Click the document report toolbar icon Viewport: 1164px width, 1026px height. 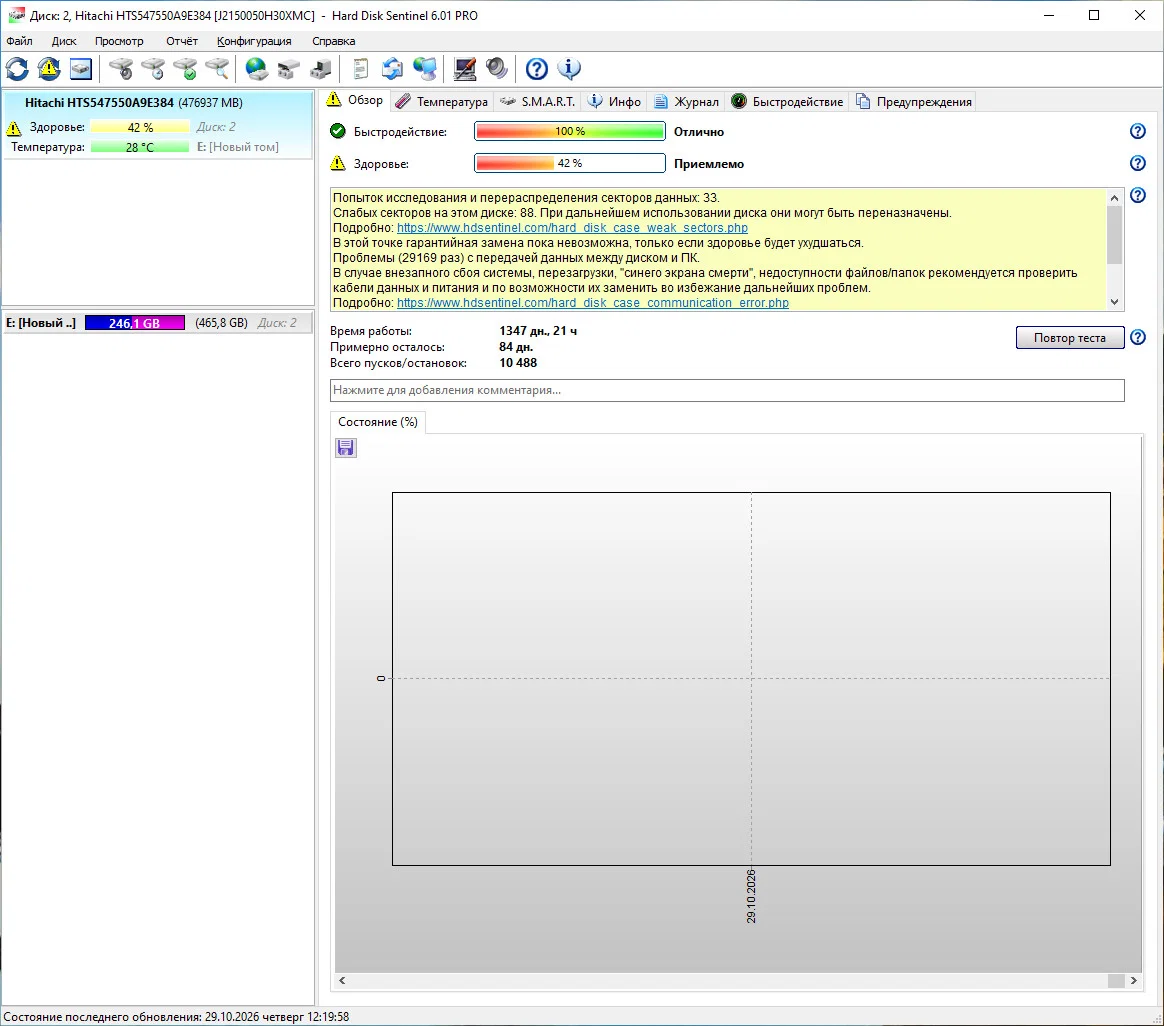[x=361, y=69]
